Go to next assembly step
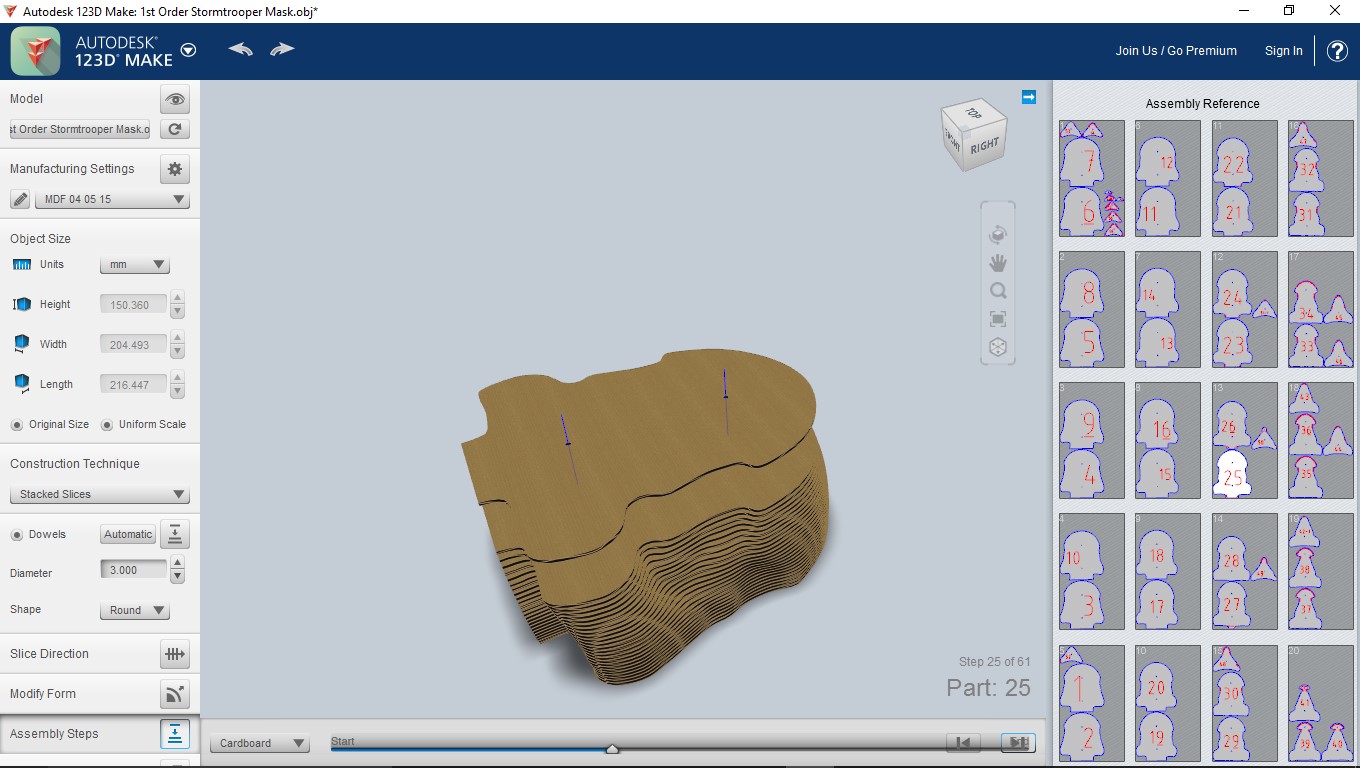 (x=1018, y=742)
